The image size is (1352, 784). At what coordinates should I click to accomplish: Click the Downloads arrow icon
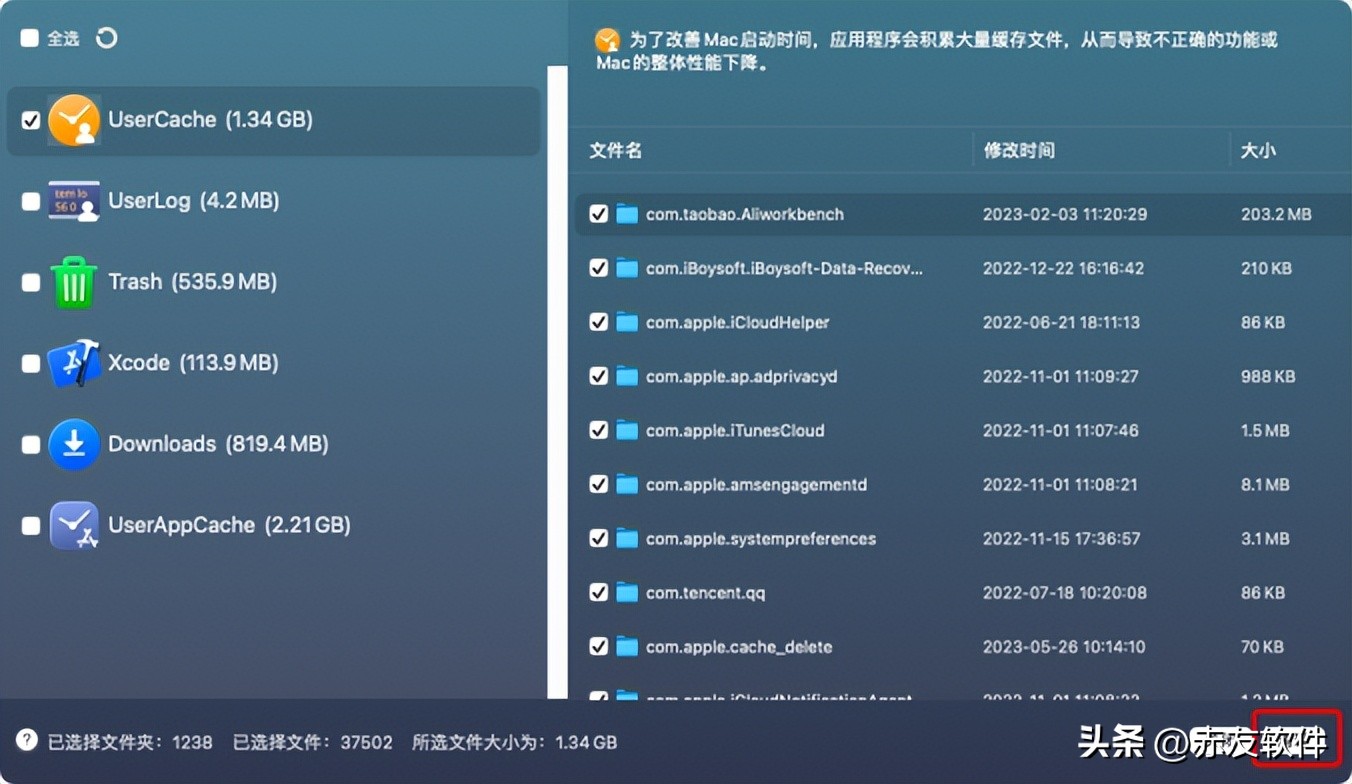point(73,443)
